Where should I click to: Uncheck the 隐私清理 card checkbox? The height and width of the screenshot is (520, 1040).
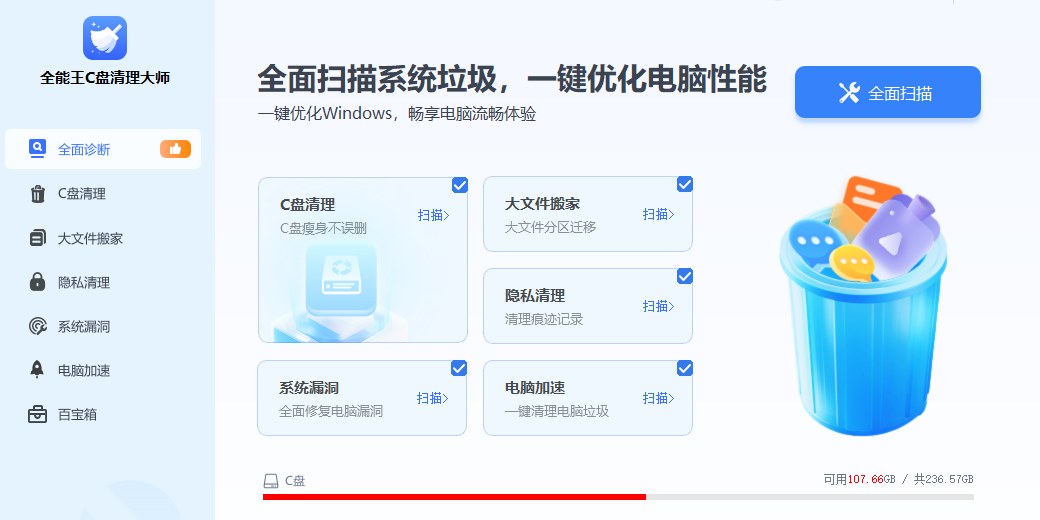[x=684, y=277]
